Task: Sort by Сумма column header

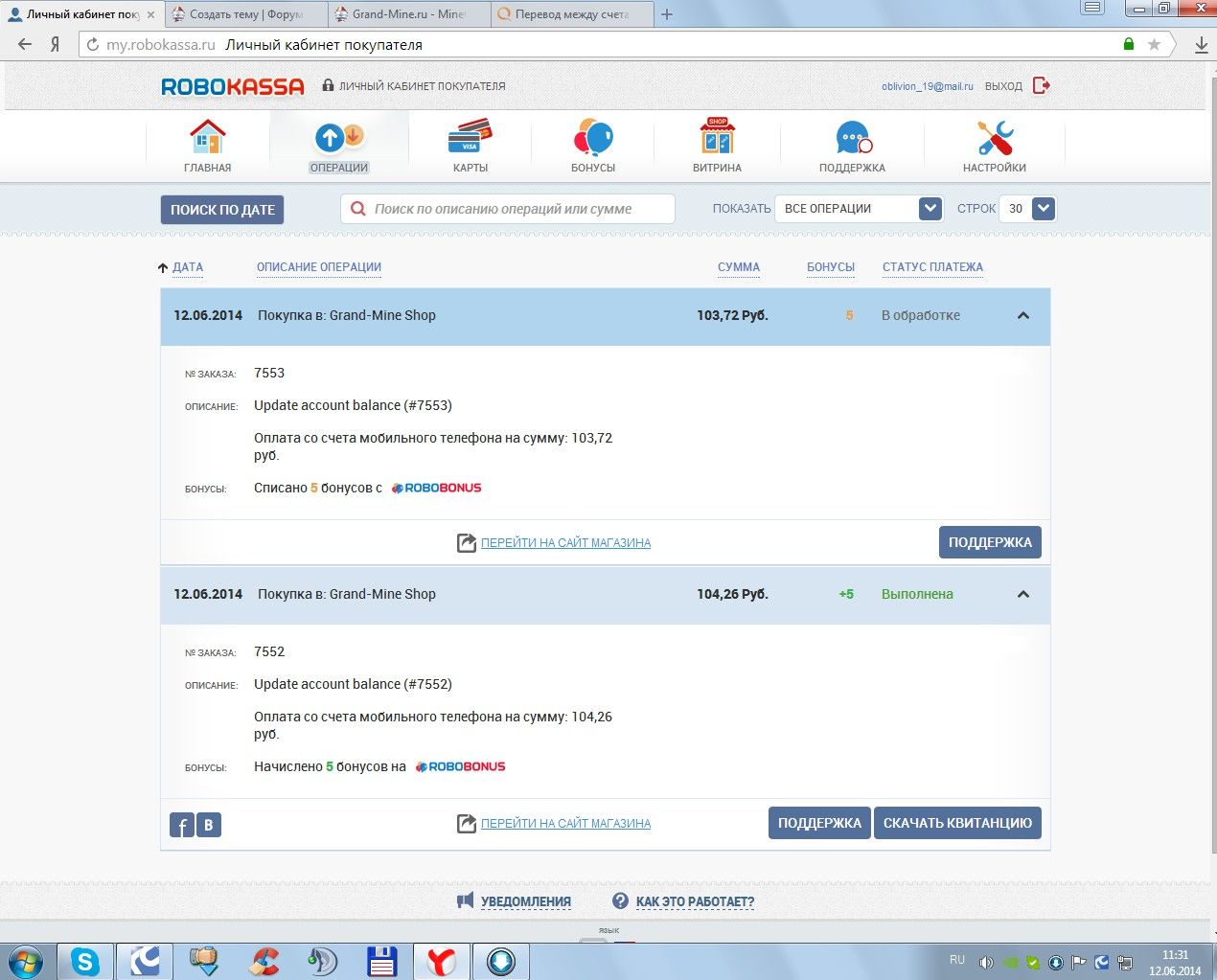Action: (x=739, y=267)
